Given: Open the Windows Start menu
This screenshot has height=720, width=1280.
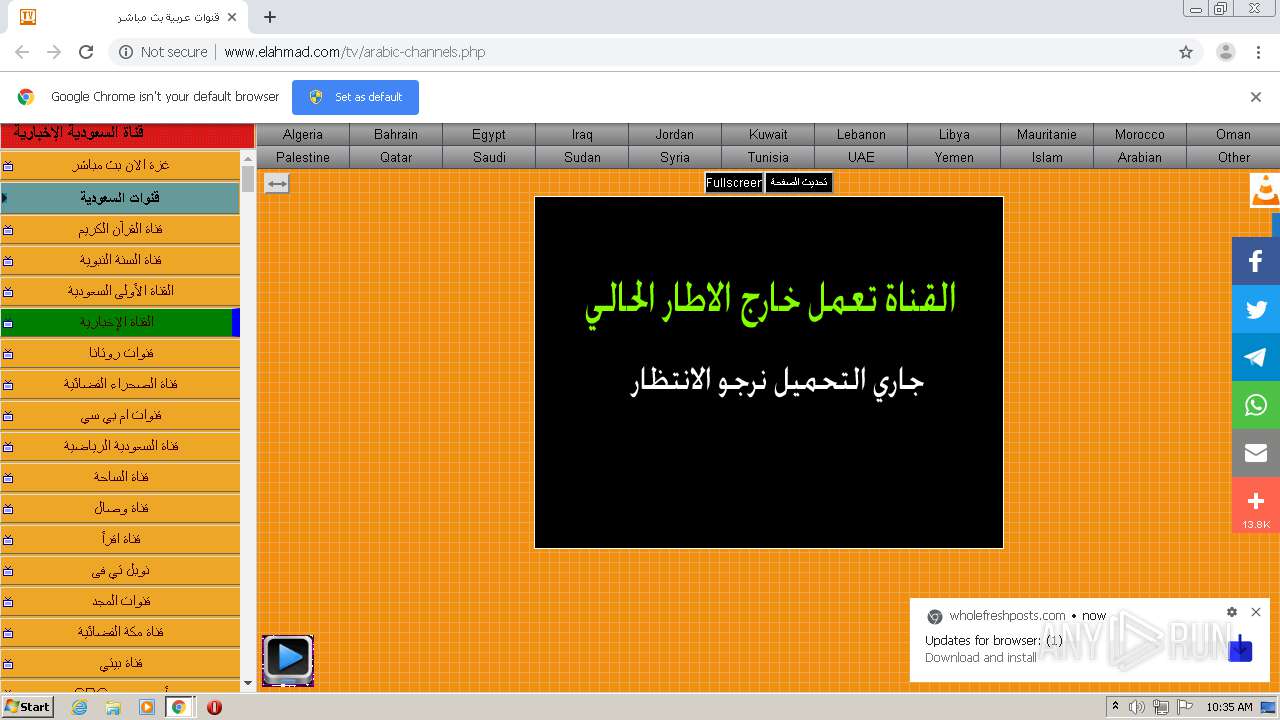Looking at the screenshot, I should [28, 707].
